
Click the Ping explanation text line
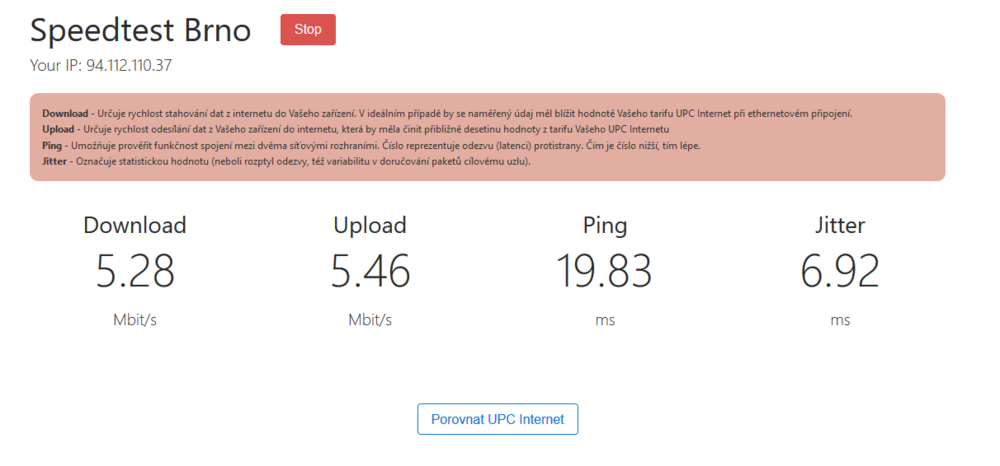(x=371, y=145)
